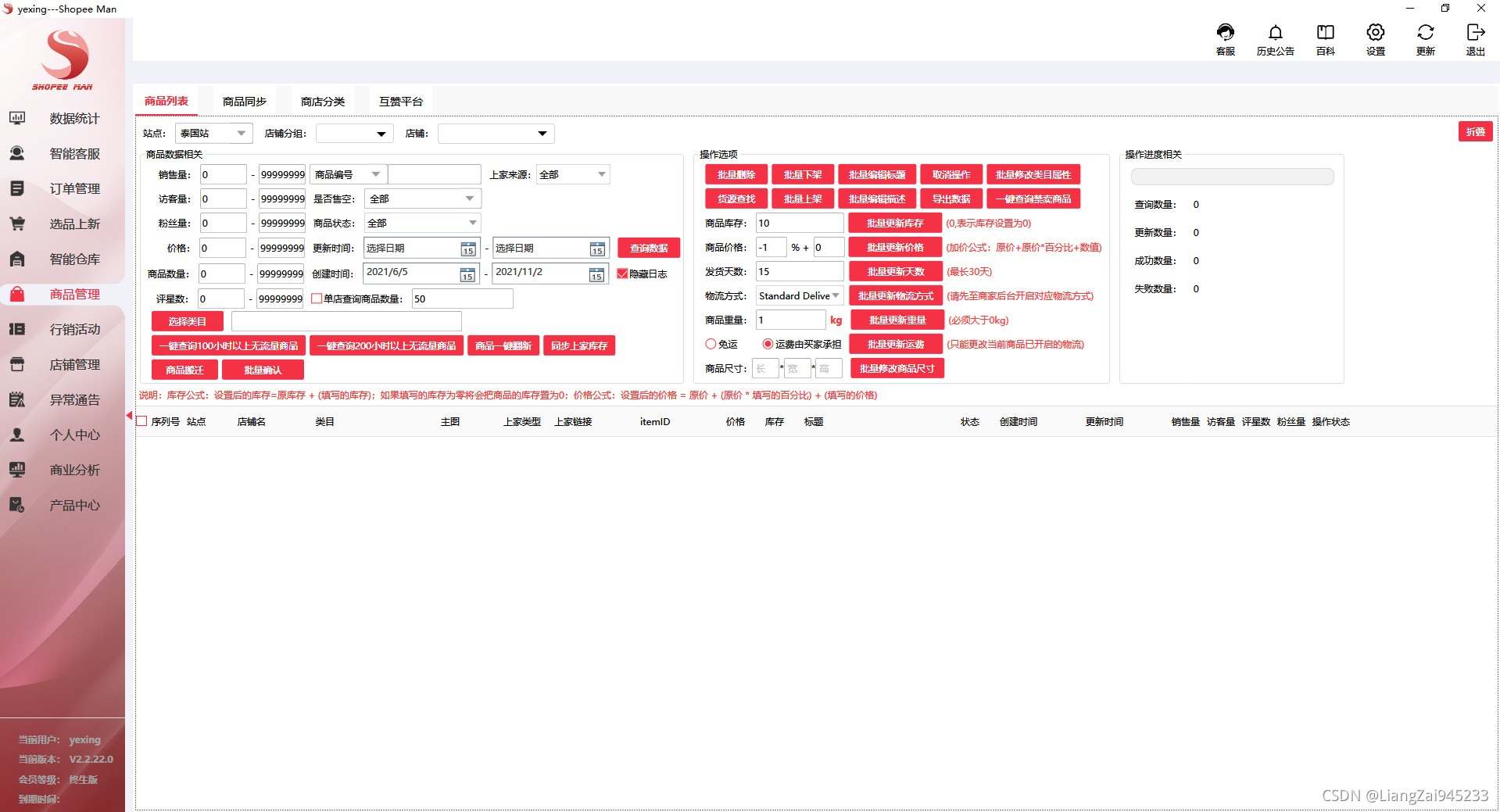Open calendar for creation end date 2021/11/2

coord(596,274)
